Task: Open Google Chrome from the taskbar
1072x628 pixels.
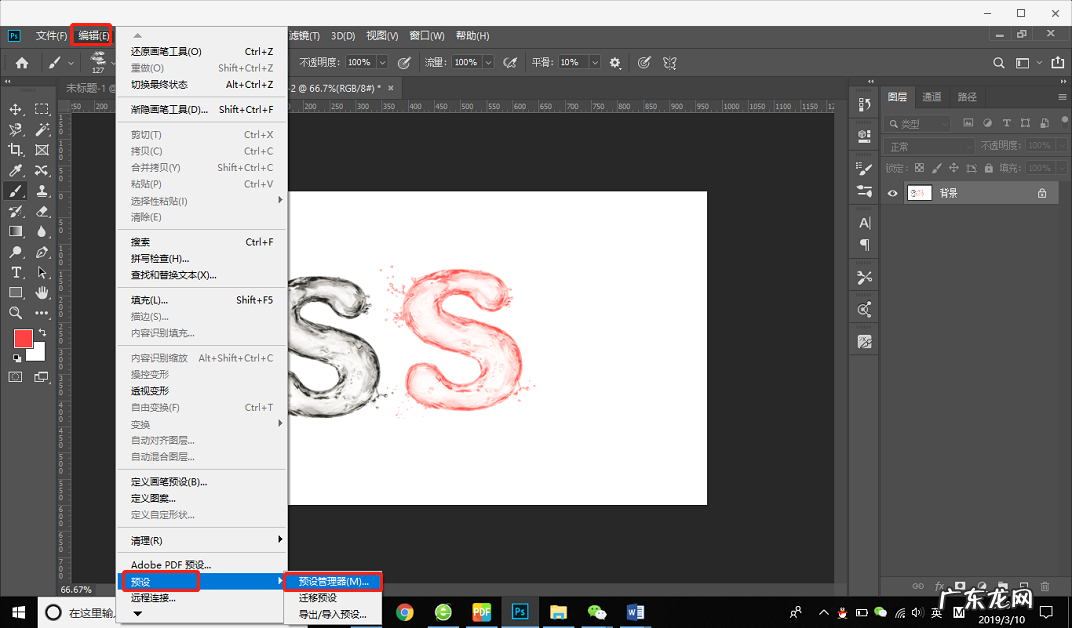Action: tap(405, 611)
